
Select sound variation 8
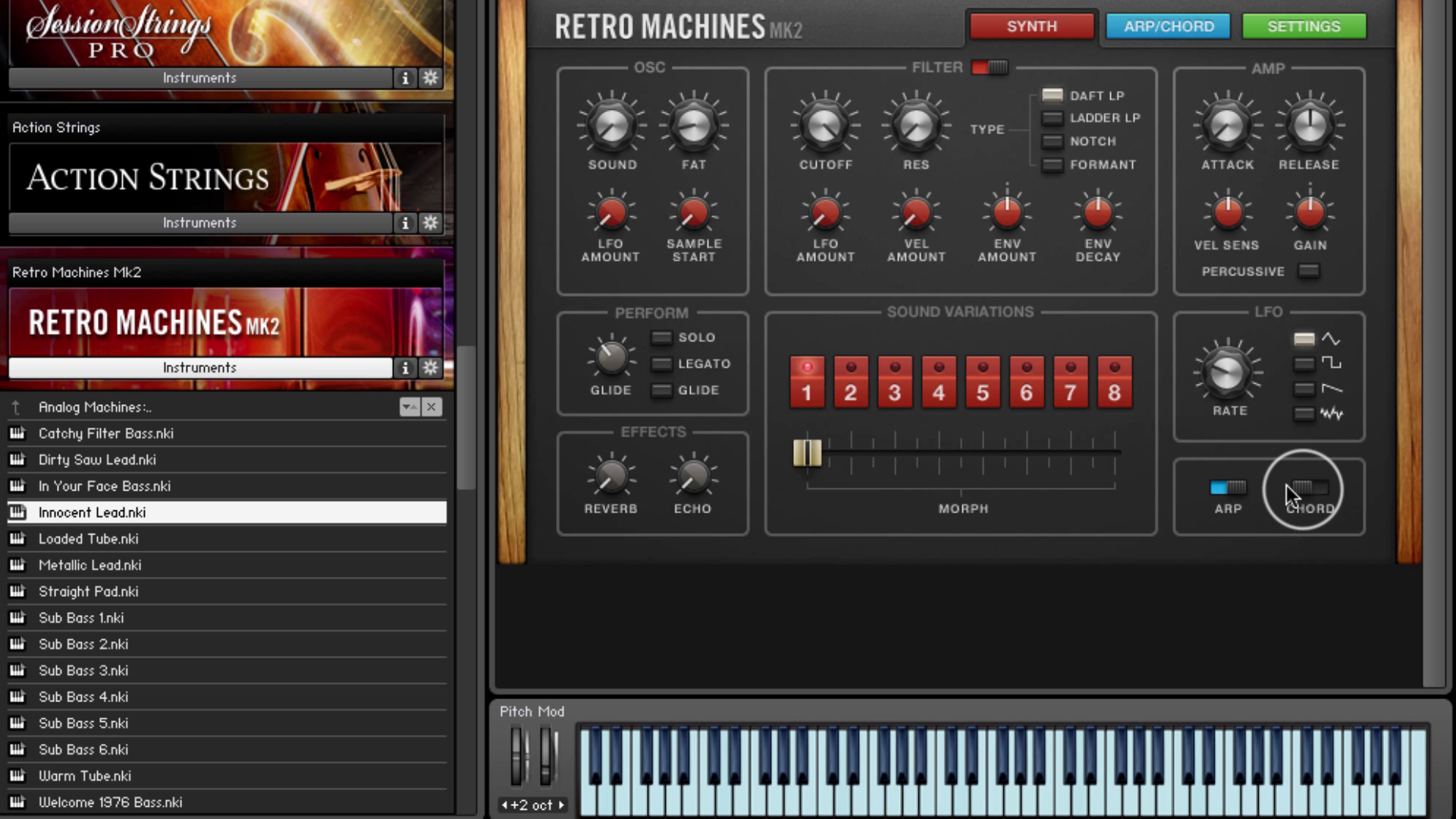coord(1115,382)
